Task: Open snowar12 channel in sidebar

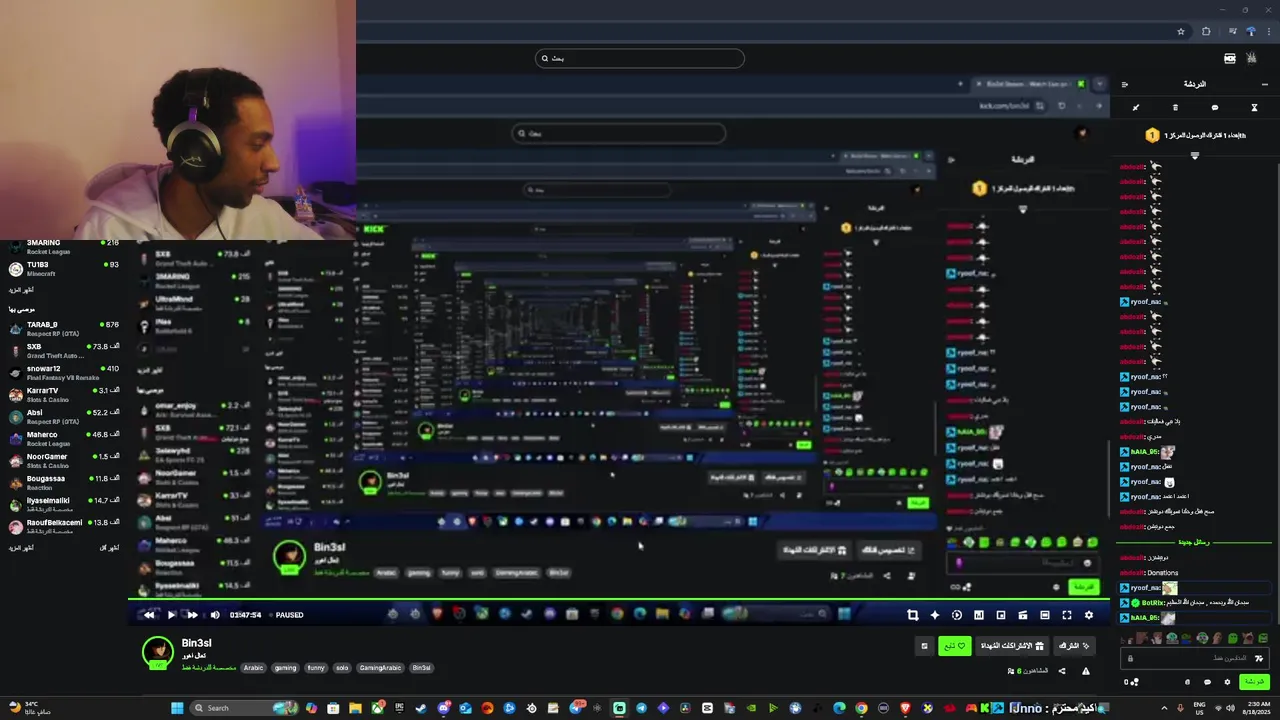Action: pyautogui.click(x=62, y=373)
